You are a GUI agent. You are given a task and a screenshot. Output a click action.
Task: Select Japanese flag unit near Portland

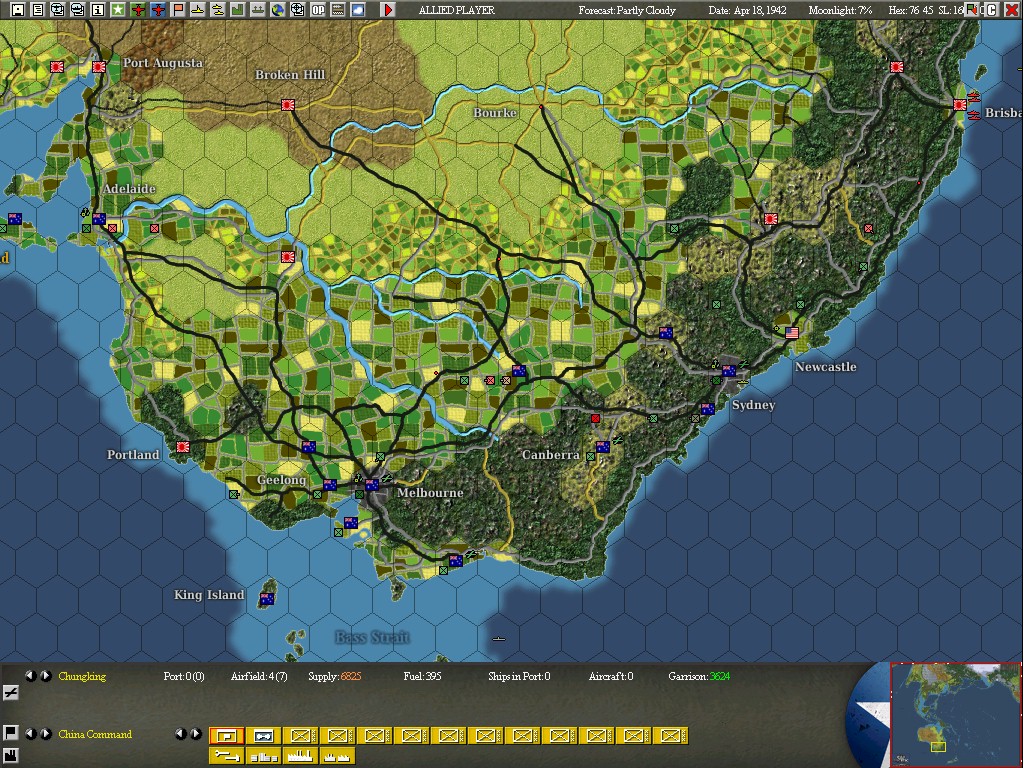(x=184, y=447)
